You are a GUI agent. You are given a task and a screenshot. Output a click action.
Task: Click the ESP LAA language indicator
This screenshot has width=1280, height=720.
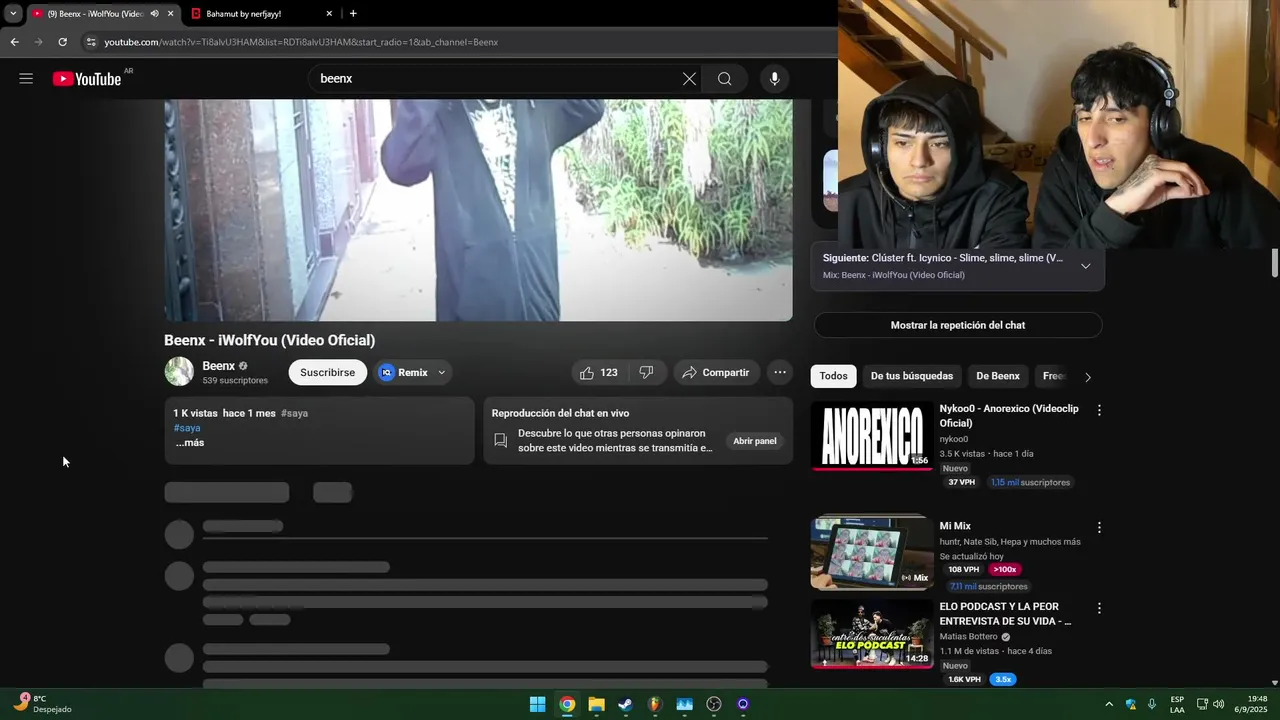click(1177, 704)
